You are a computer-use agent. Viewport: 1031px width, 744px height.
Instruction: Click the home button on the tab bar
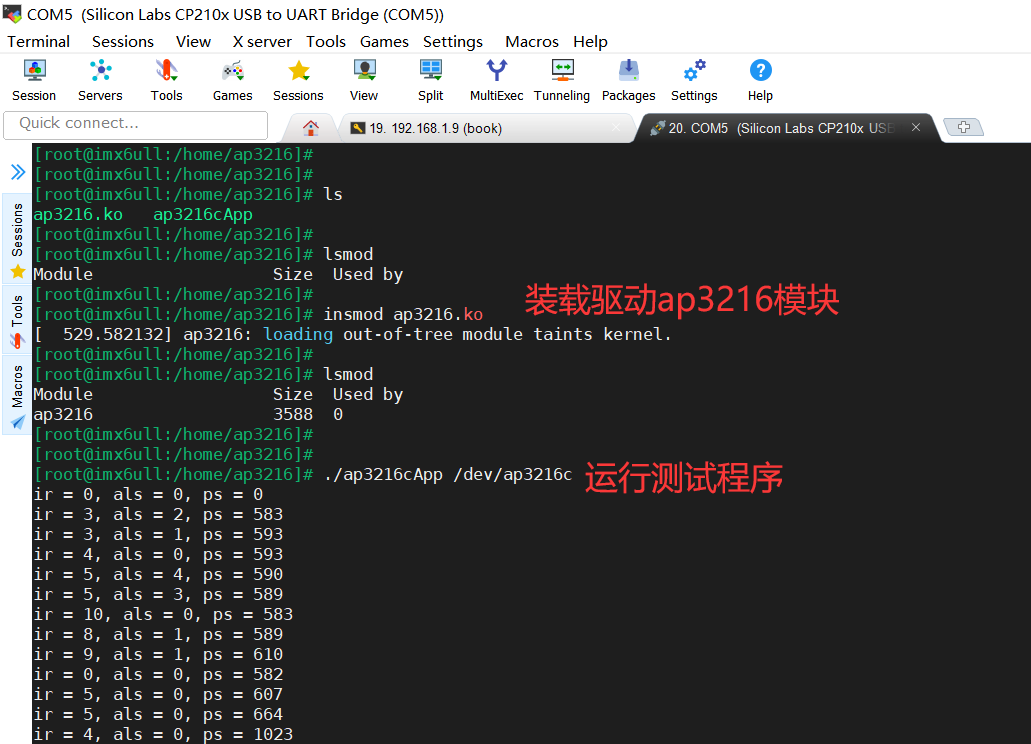(310, 128)
